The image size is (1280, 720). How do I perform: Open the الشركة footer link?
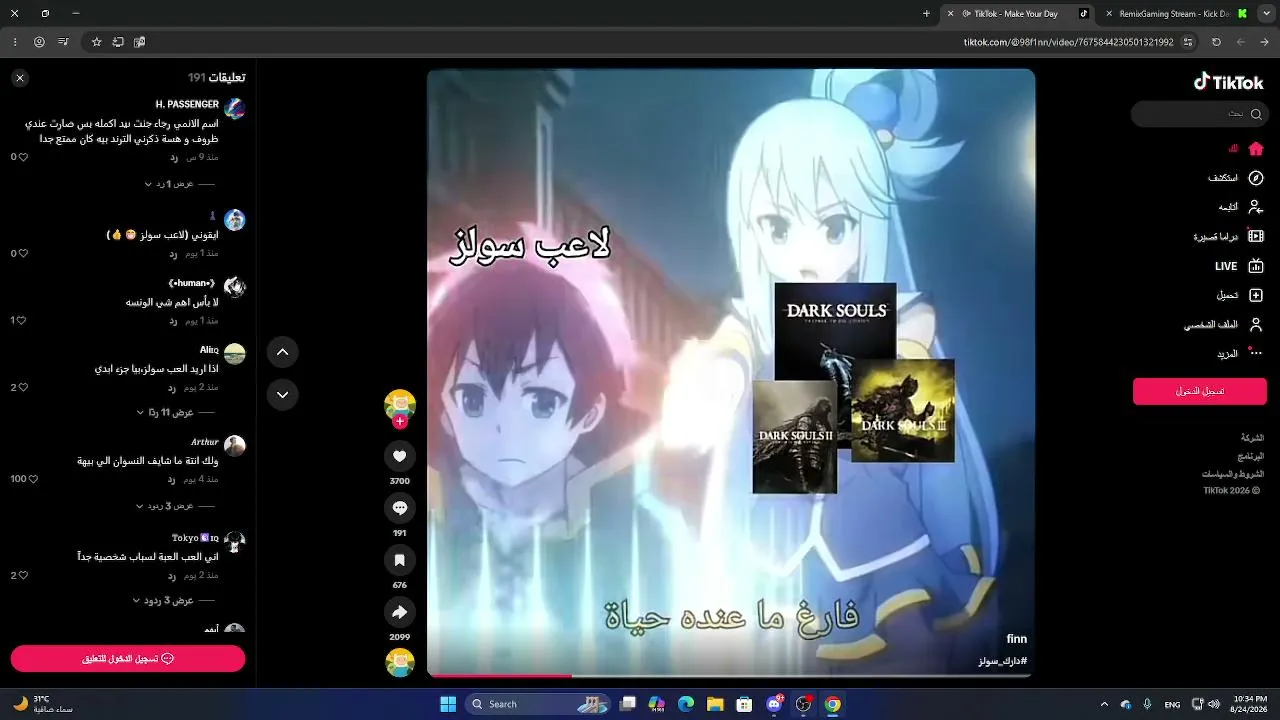1252,438
